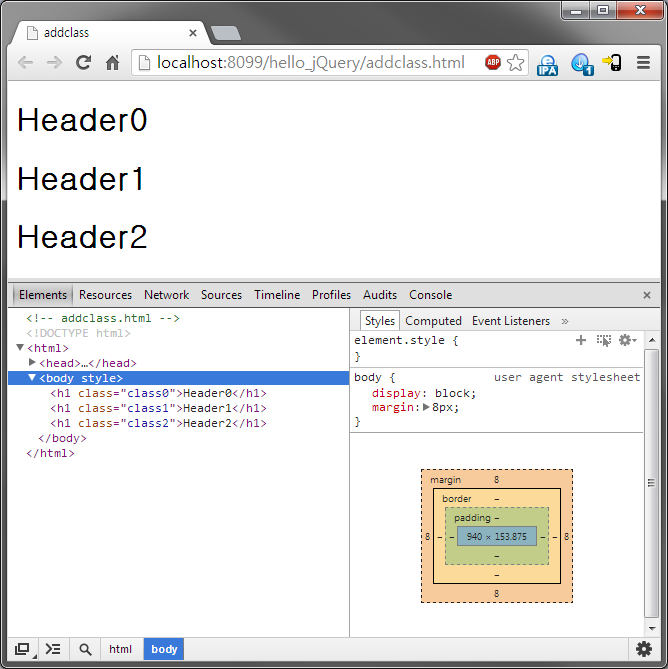668x669 pixels.
Task: Show more sidebar tabs with chevron
Action: tap(565, 321)
